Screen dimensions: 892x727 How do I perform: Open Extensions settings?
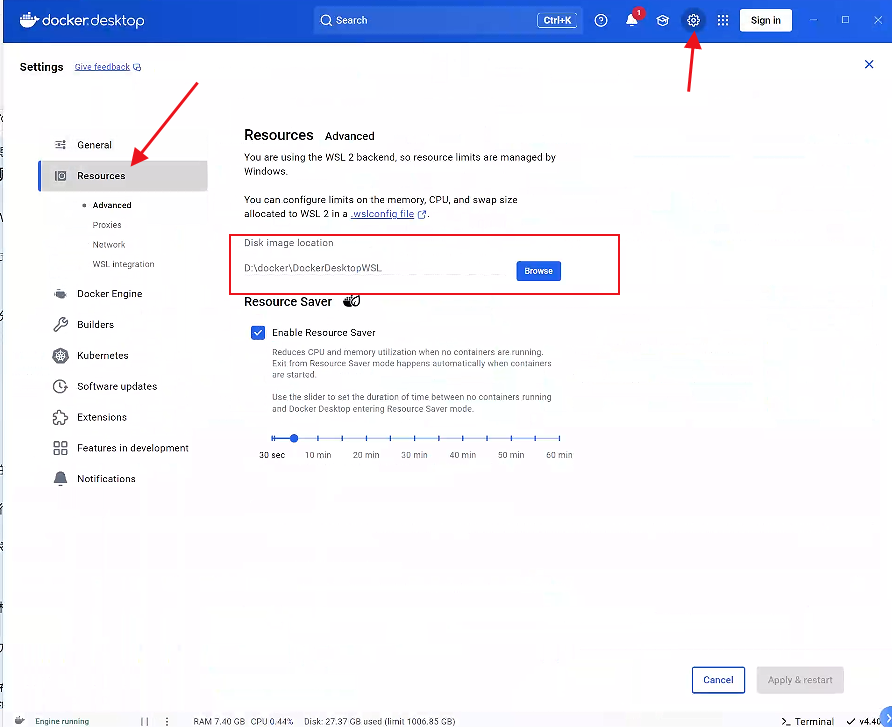point(123,418)
